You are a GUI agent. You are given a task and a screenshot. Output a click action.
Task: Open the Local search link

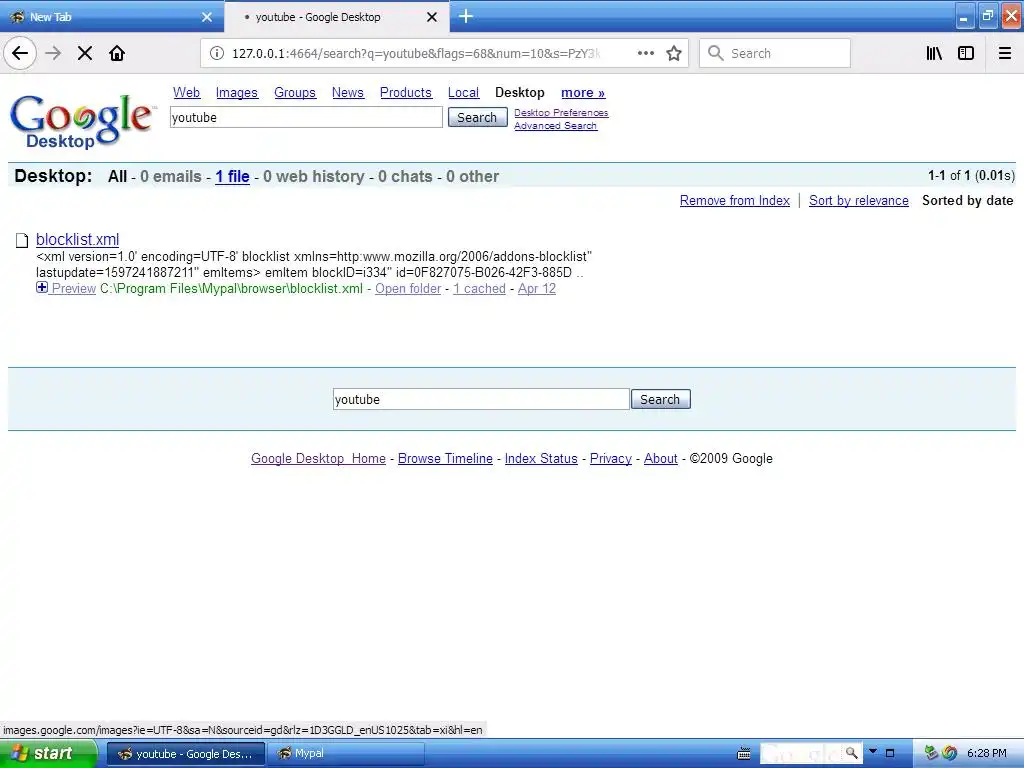tap(463, 93)
